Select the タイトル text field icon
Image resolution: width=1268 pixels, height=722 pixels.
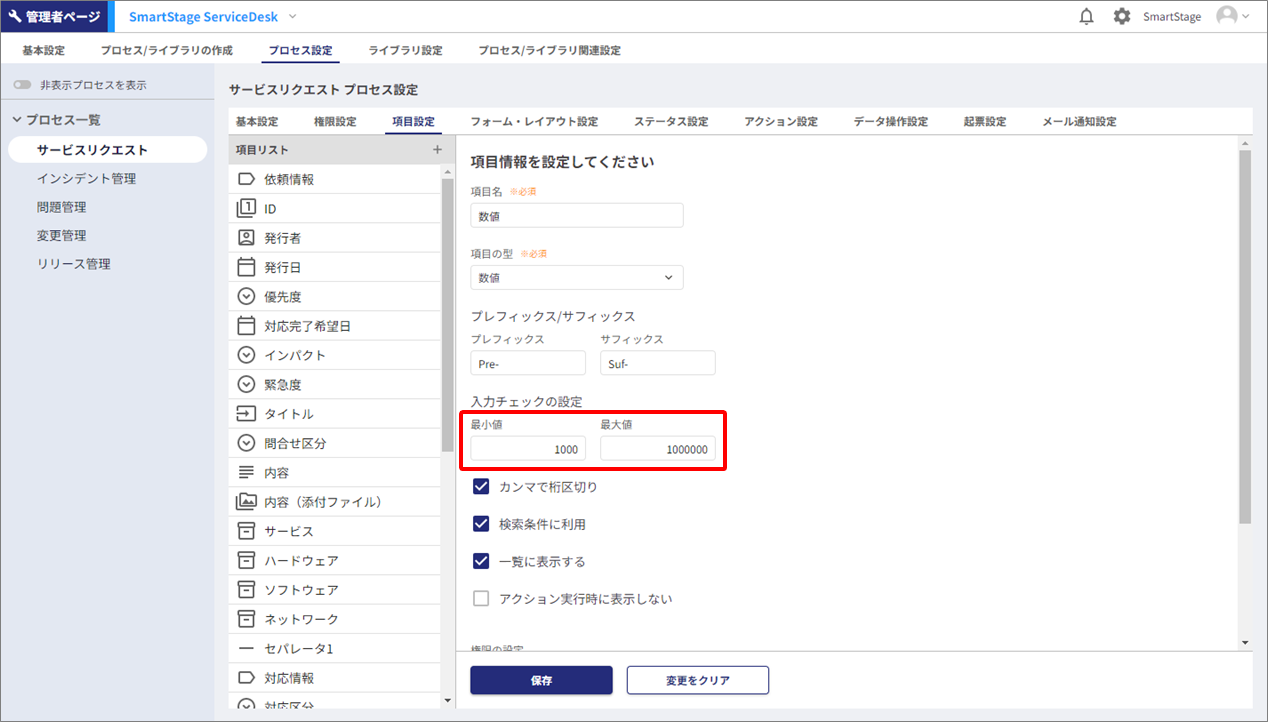point(246,414)
